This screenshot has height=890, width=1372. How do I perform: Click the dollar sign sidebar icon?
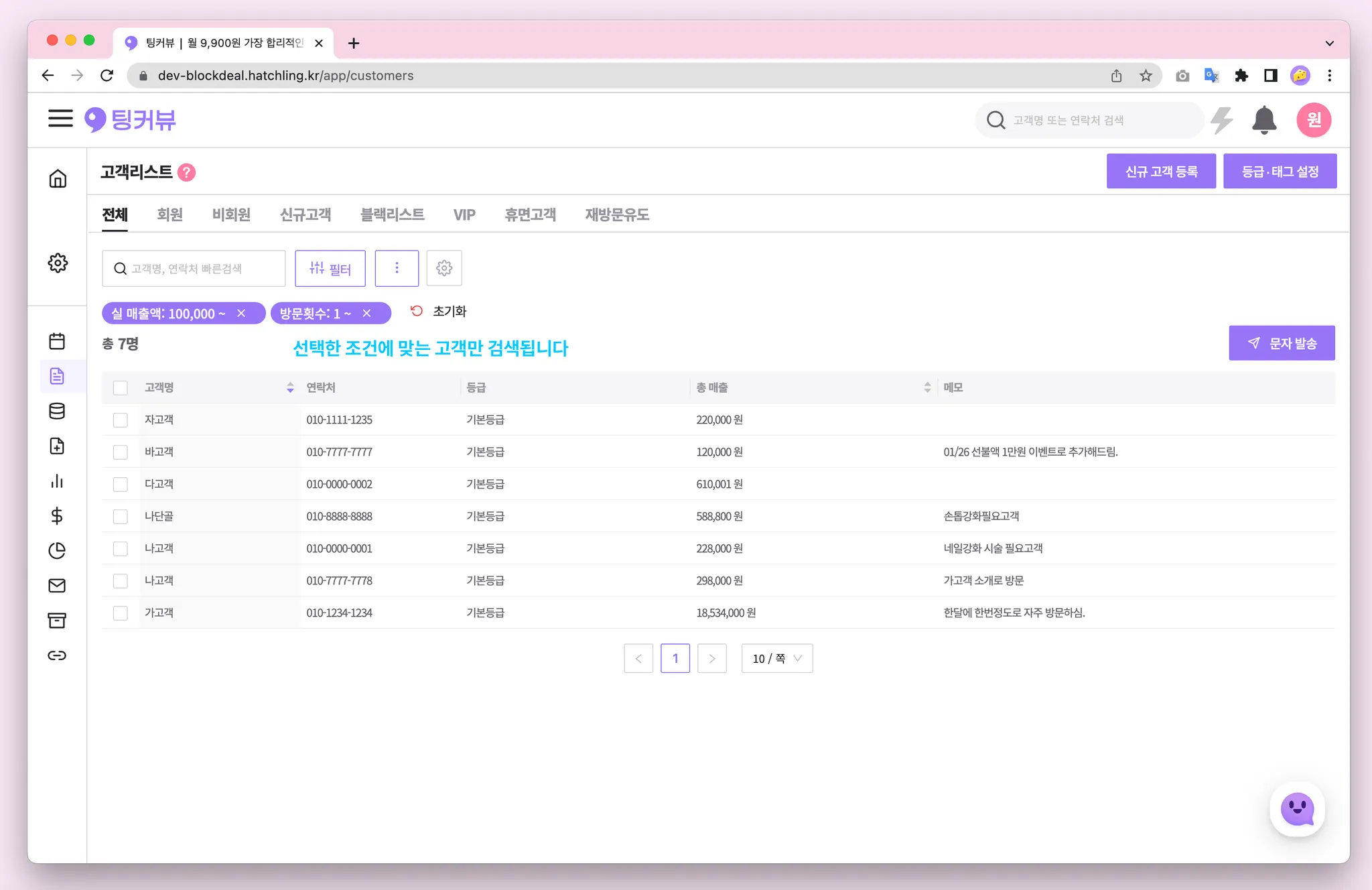pos(57,516)
